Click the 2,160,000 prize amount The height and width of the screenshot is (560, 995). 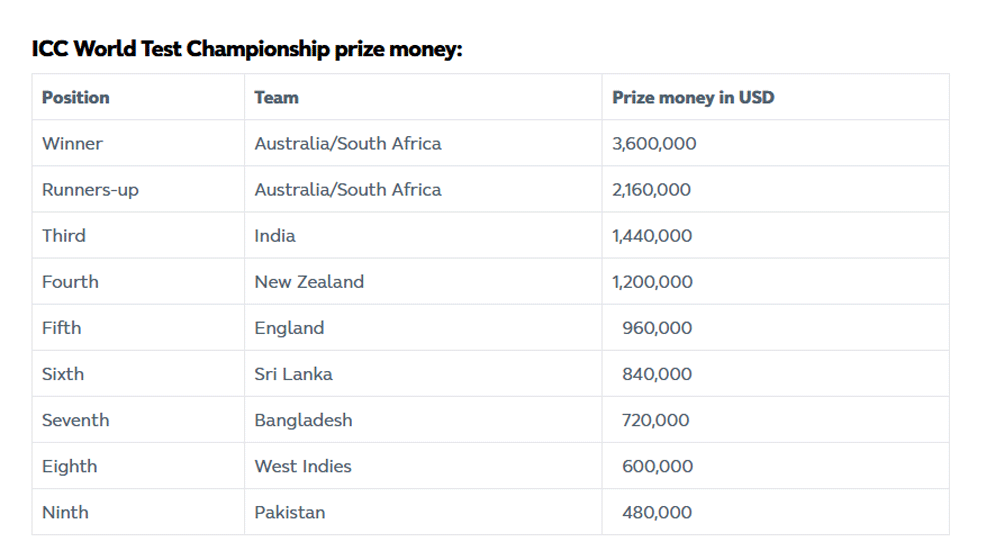(x=651, y=190)
